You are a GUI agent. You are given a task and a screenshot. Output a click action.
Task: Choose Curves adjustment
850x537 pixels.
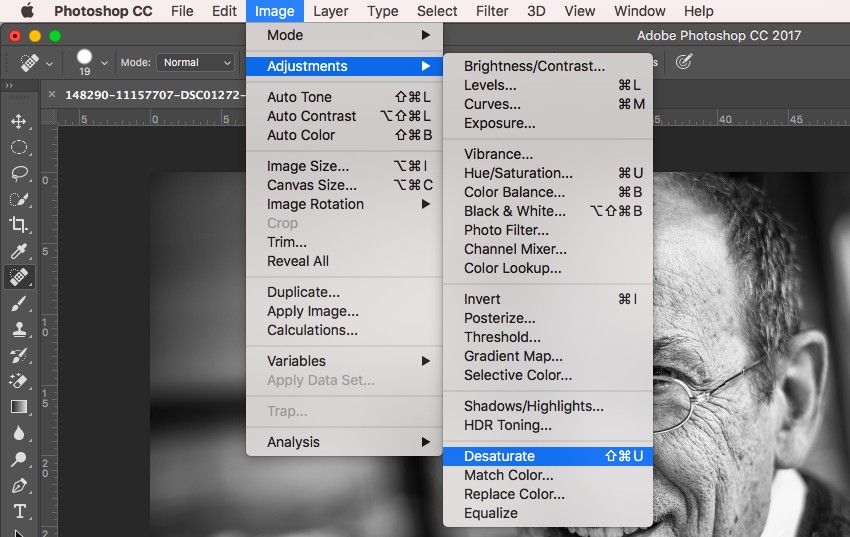coord(548,104)
